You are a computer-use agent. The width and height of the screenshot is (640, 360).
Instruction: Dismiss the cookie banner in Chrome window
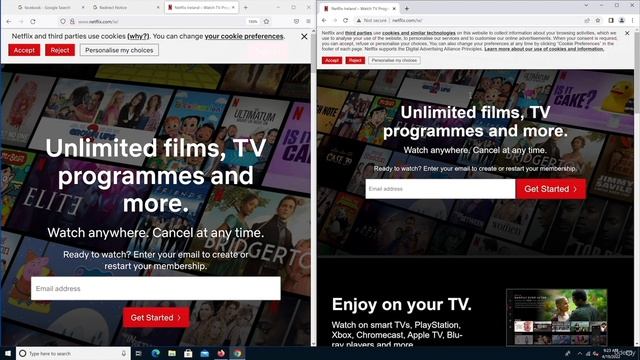coord(627,33)
